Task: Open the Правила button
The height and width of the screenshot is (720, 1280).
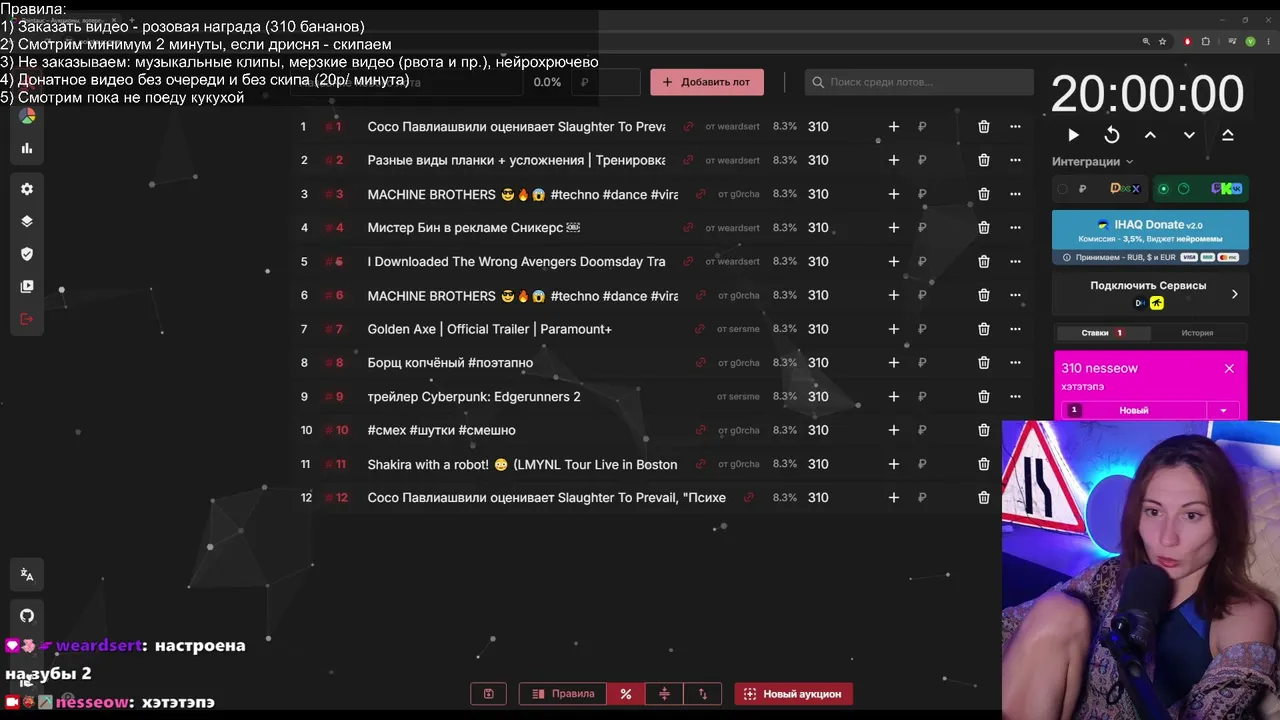Action: tap(564, 694)
